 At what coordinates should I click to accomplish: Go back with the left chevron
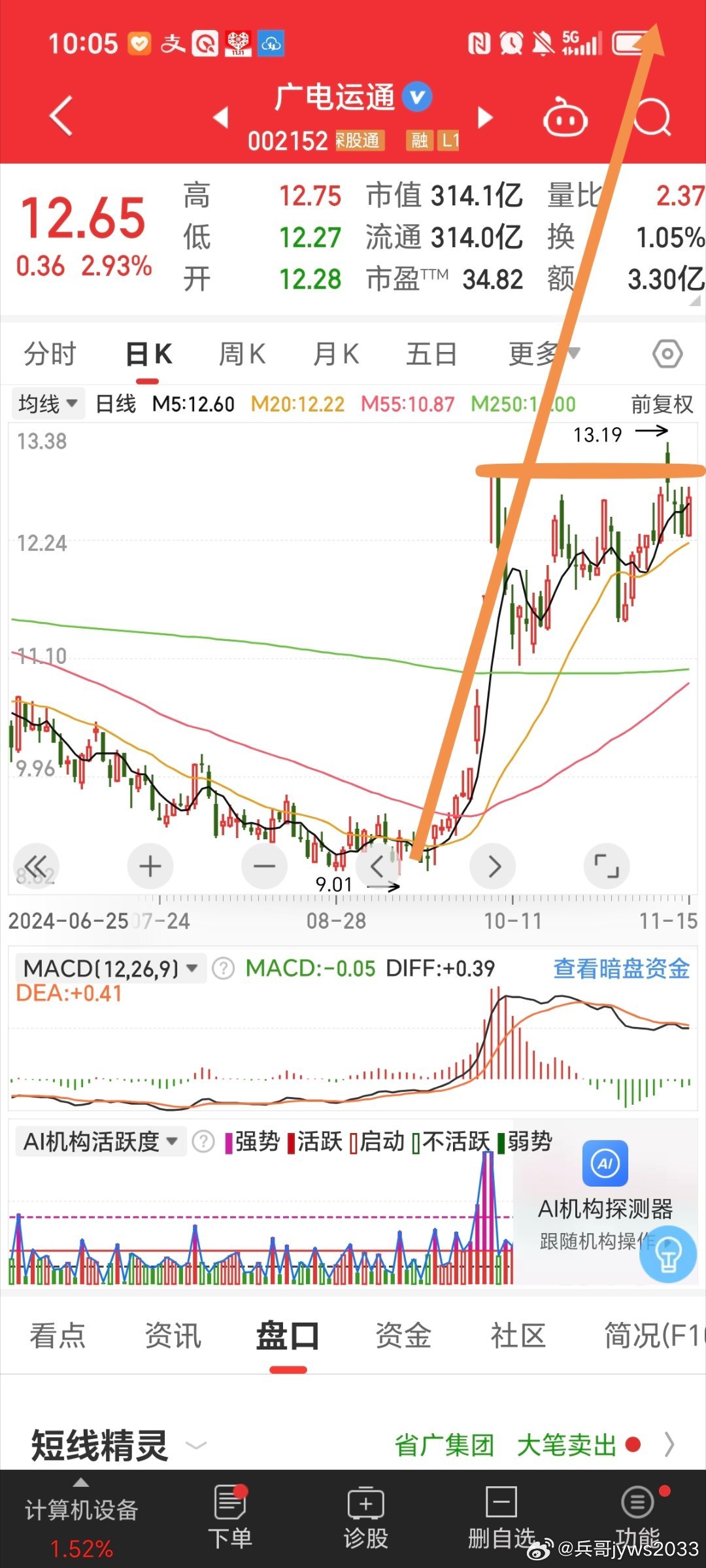(x=61, y=116)
